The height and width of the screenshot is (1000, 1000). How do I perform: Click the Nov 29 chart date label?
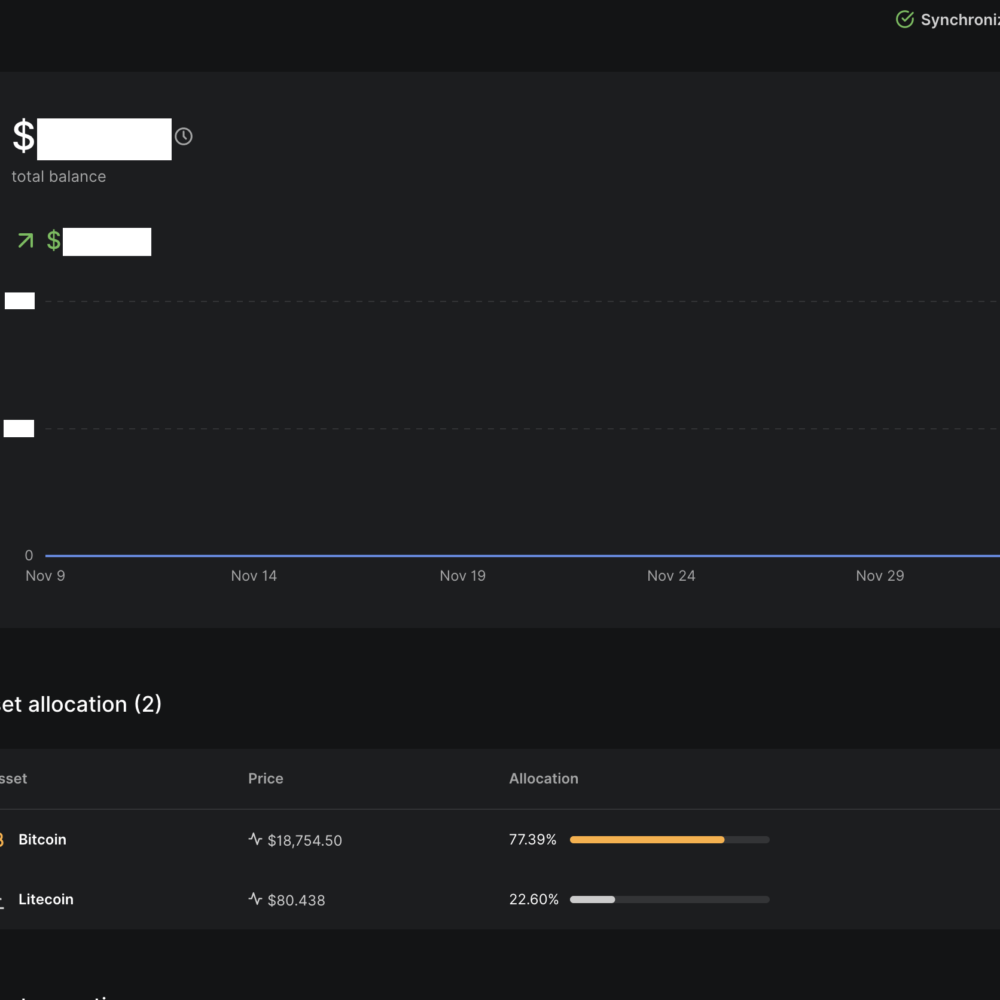879,576
